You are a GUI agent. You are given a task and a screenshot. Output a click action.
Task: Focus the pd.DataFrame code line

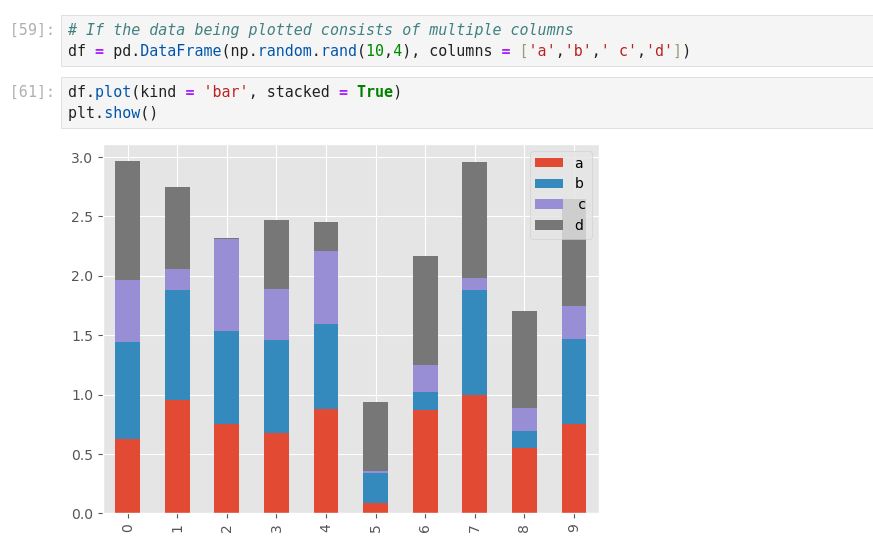(x=378, y=51)
